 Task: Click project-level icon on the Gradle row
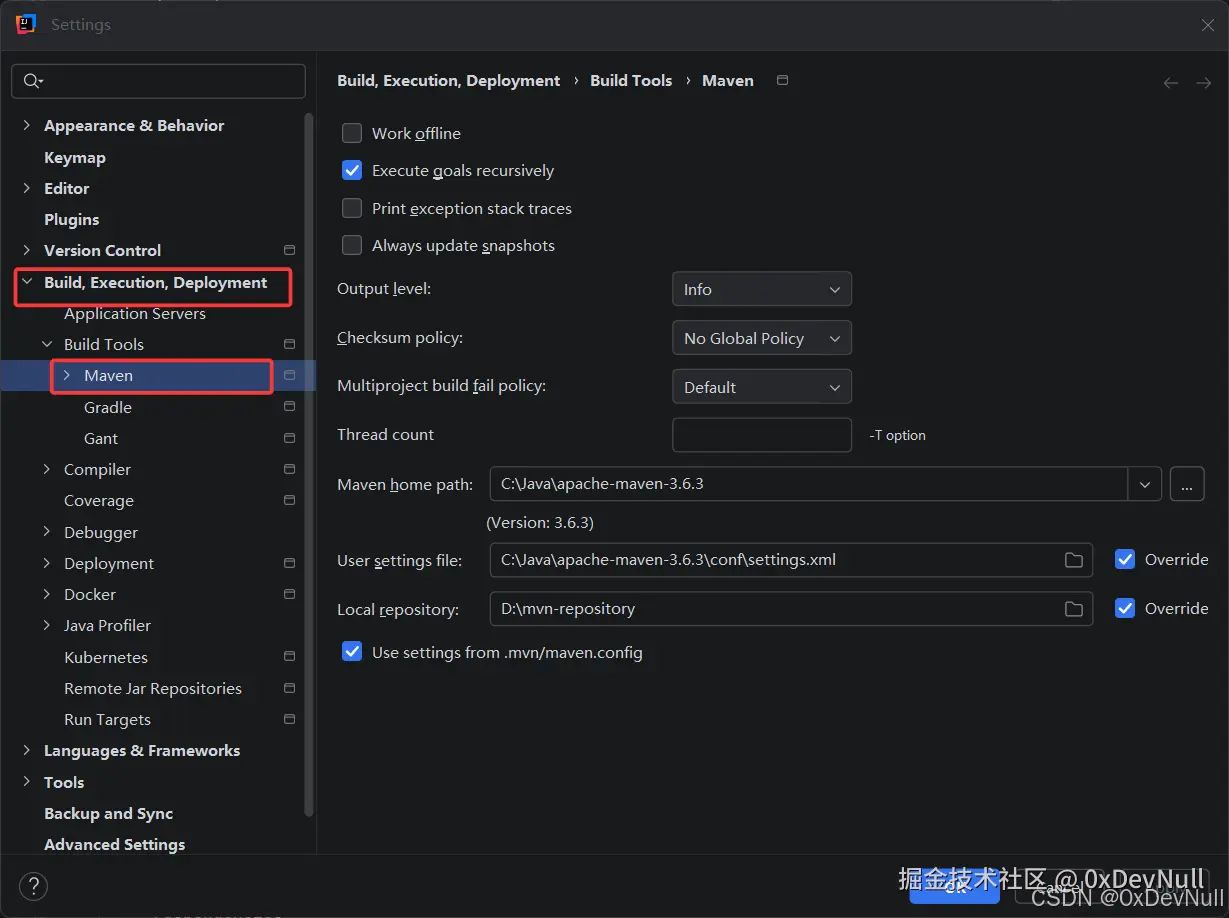[290, 407]
